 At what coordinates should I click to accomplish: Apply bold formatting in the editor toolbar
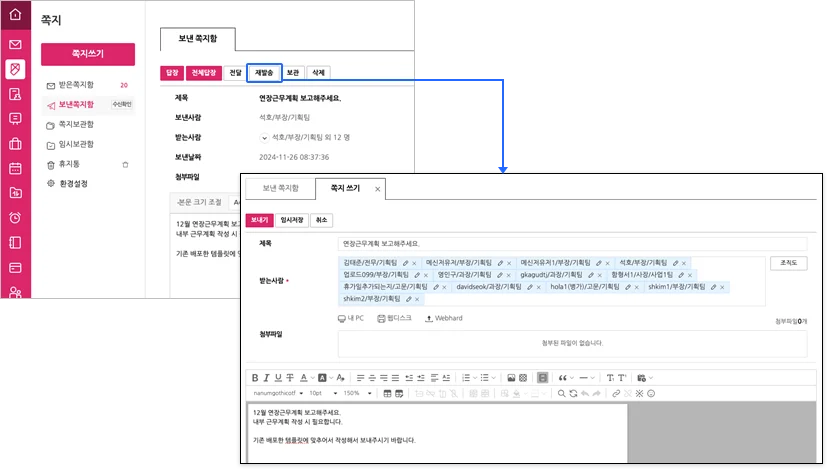click(x=254, y=378)
